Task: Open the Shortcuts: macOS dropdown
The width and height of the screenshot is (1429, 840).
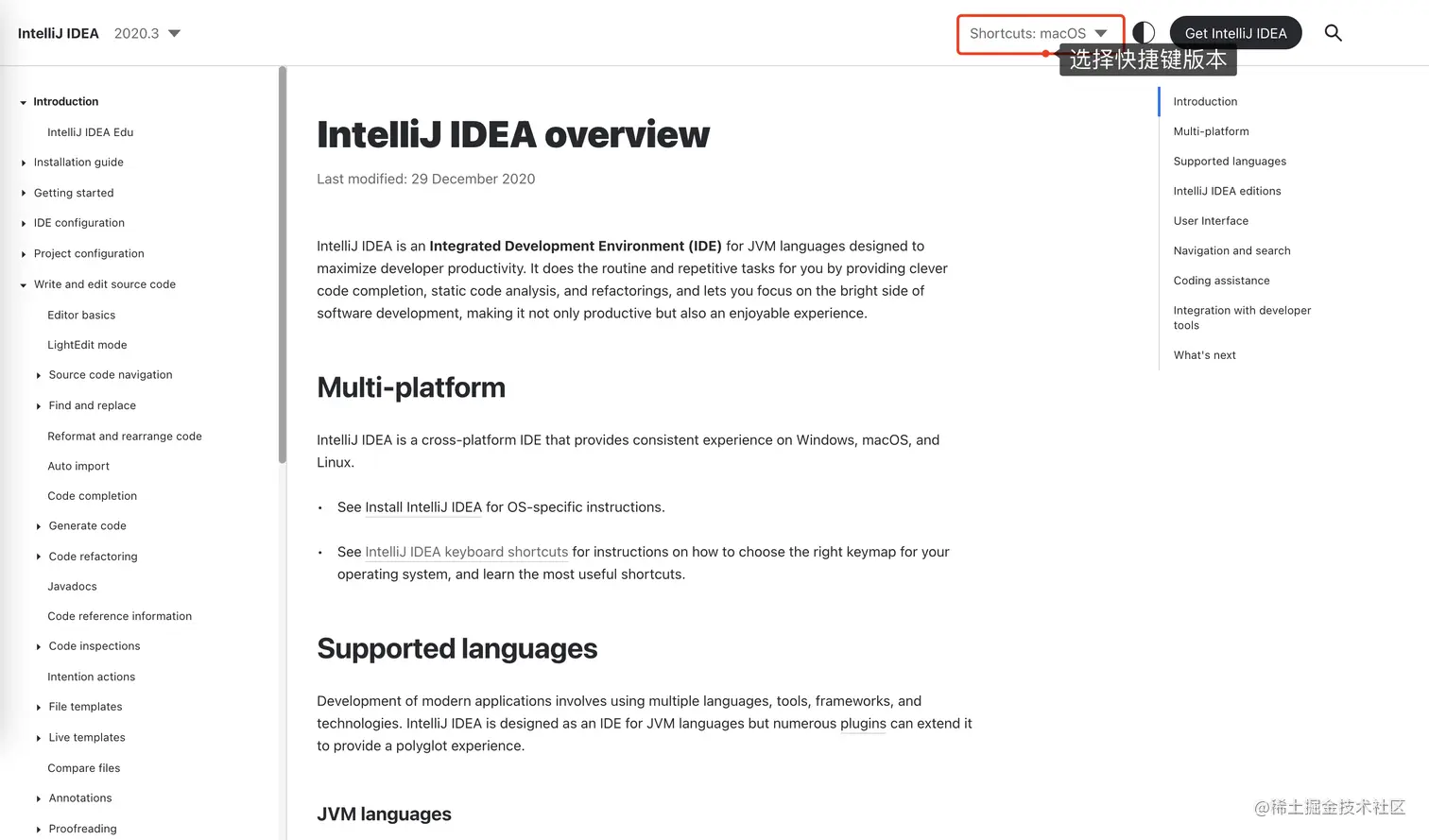Action: [x=1039, y=34]
